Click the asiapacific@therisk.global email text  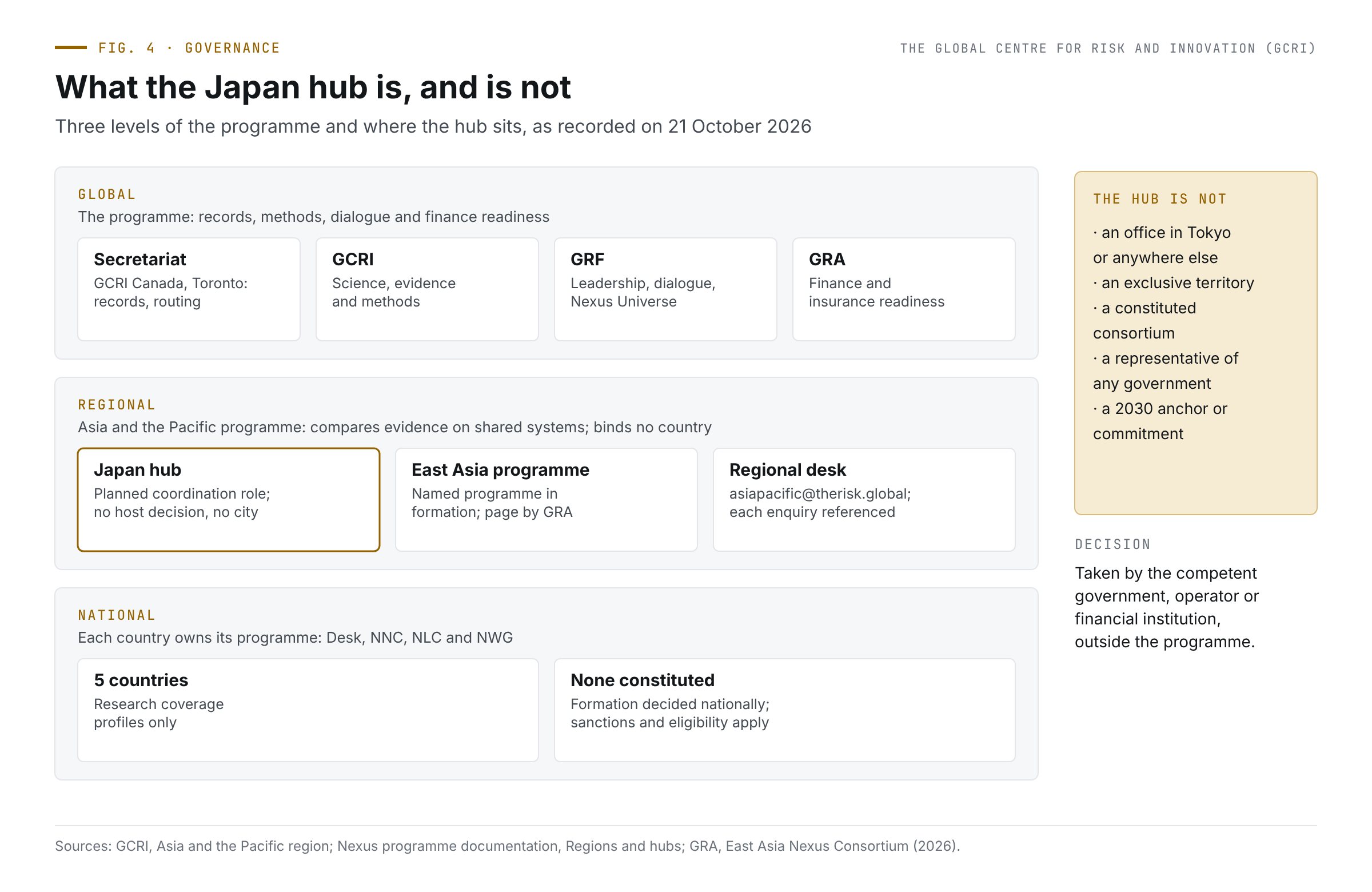(819, 493)
